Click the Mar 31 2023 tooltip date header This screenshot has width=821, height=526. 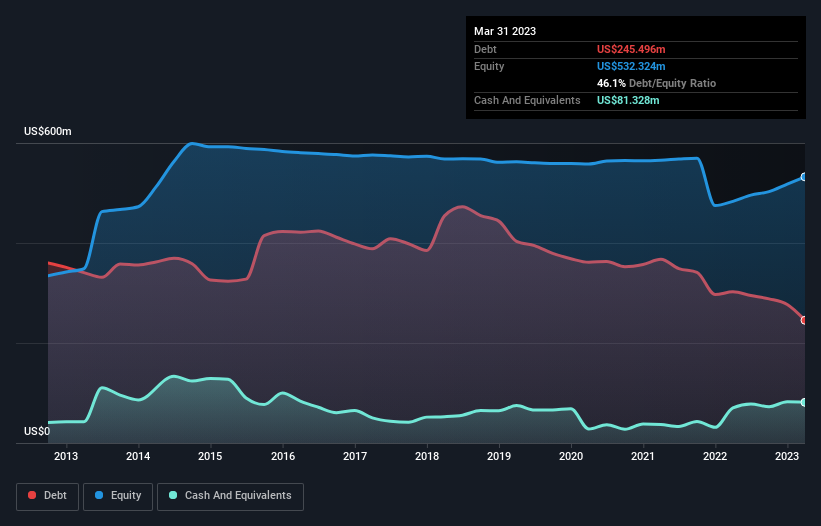(x=505, y=31)
